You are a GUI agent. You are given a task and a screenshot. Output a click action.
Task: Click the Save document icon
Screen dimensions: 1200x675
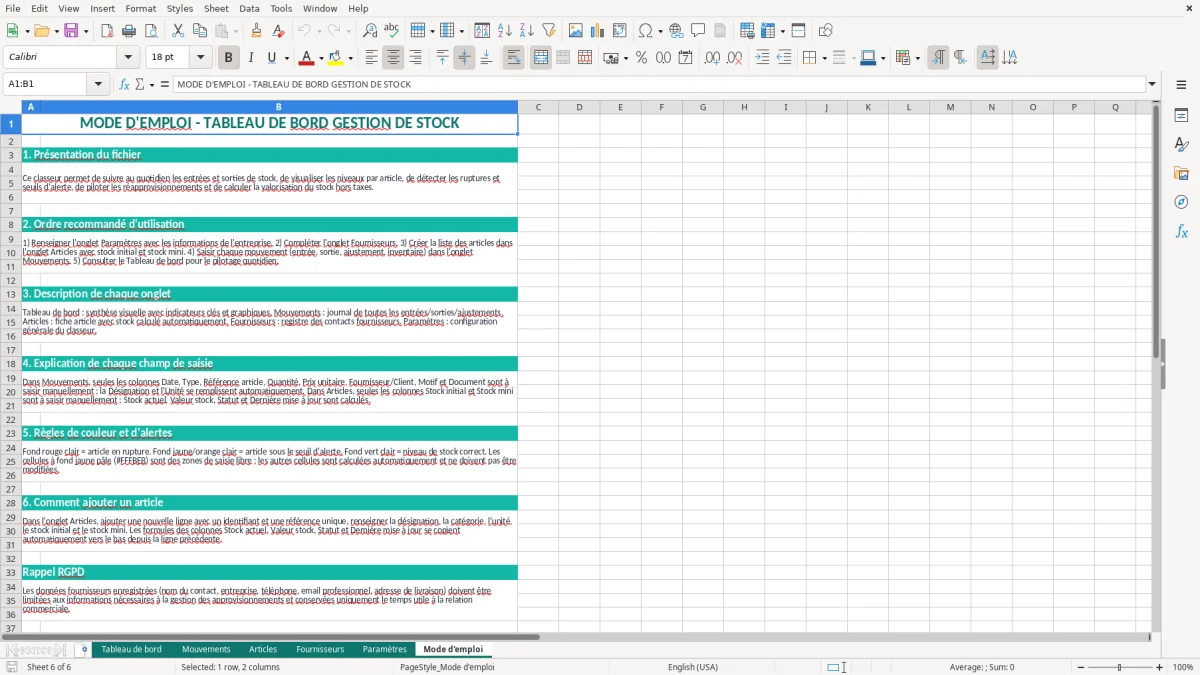(71, 31)
